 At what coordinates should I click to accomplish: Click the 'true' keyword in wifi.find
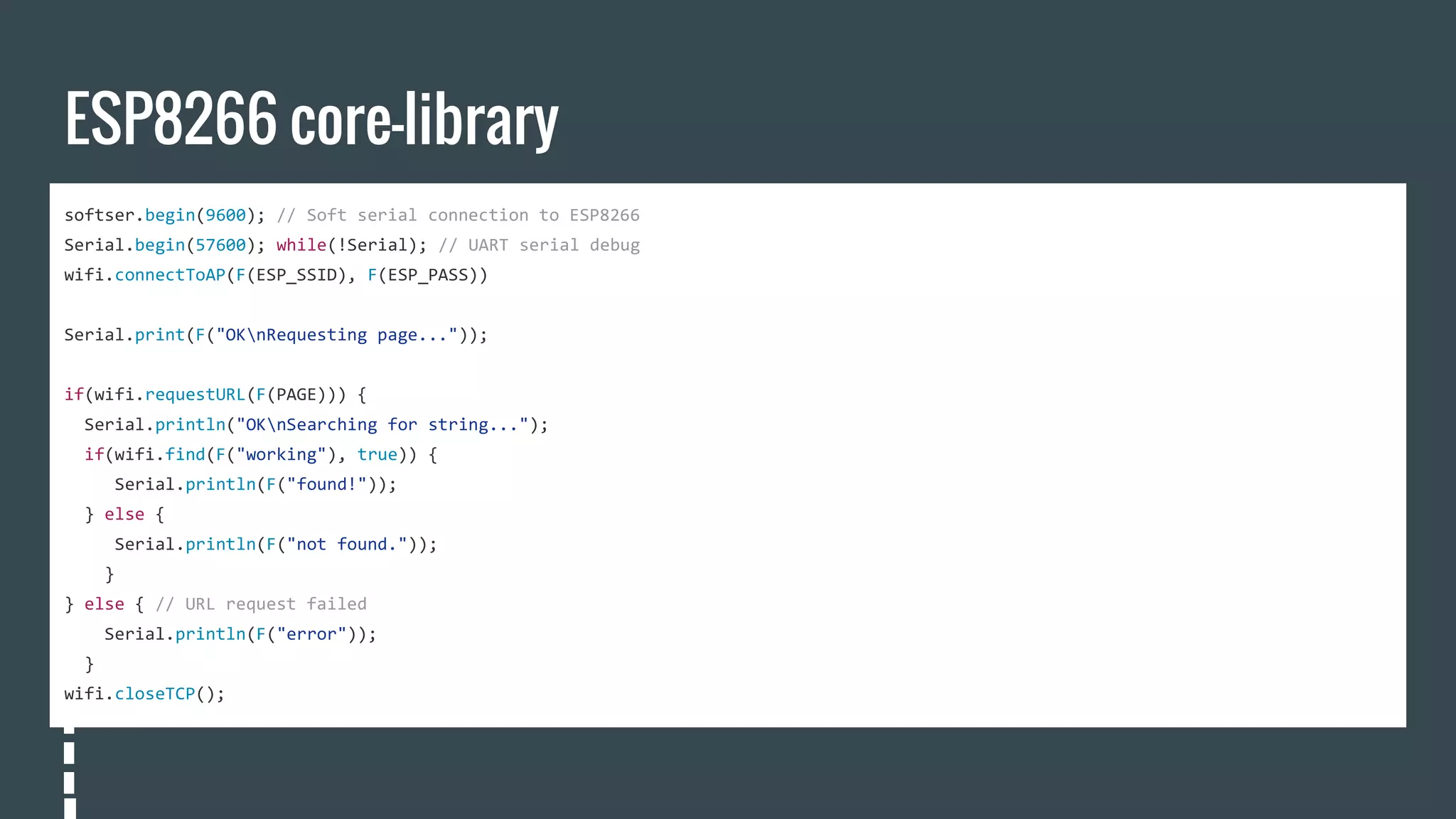click(x=377, y=454)
